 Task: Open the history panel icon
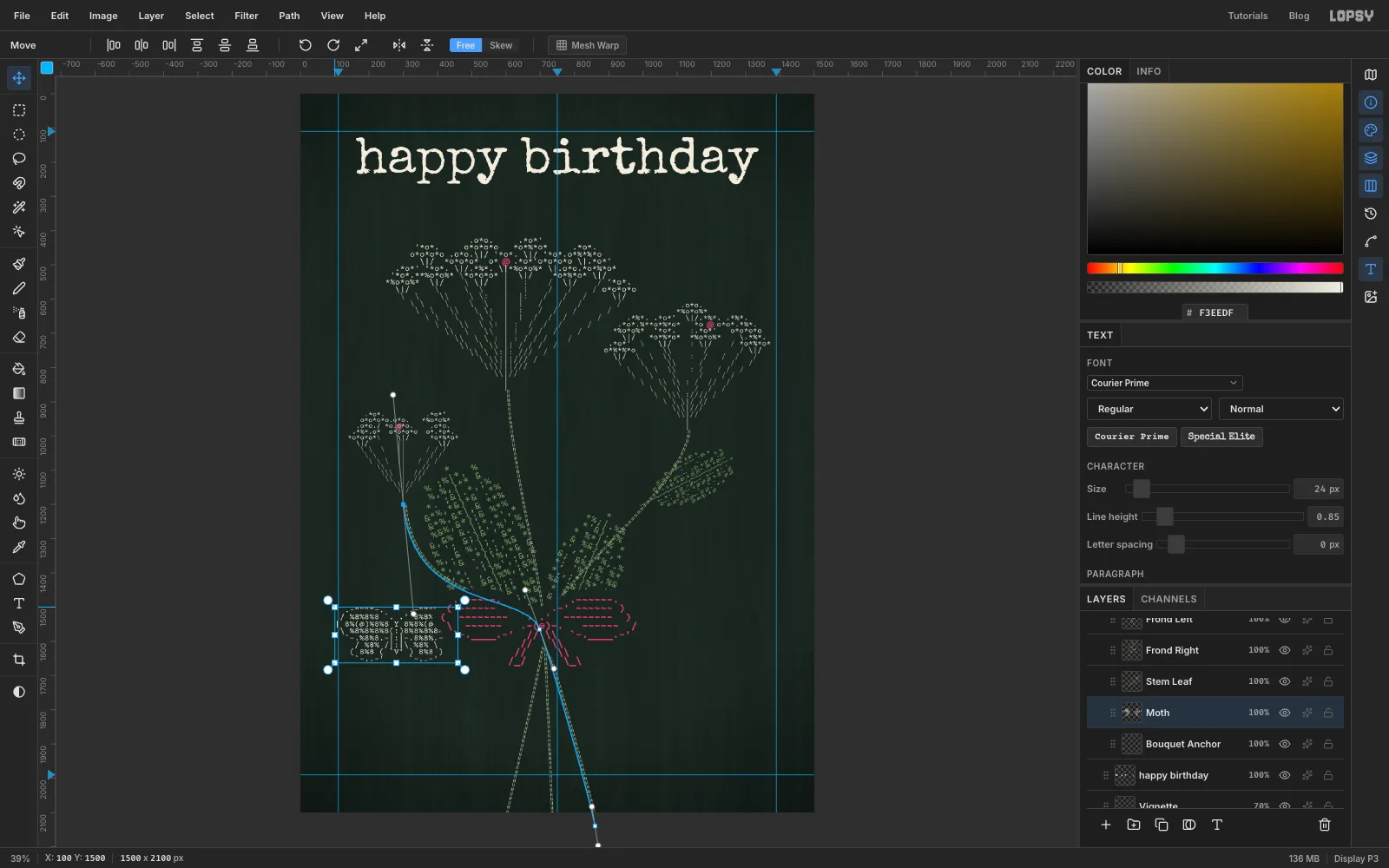pos(1371,214)
